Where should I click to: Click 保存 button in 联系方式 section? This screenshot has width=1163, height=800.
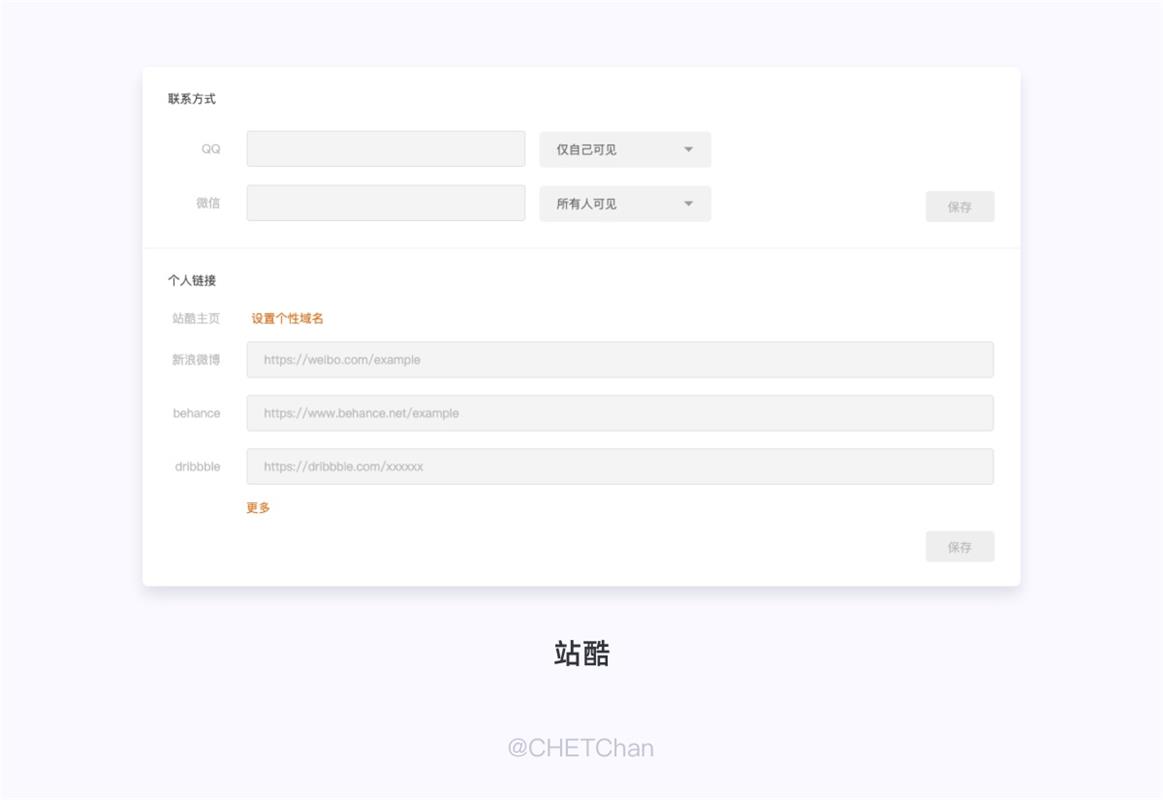(x=960, y=207)
